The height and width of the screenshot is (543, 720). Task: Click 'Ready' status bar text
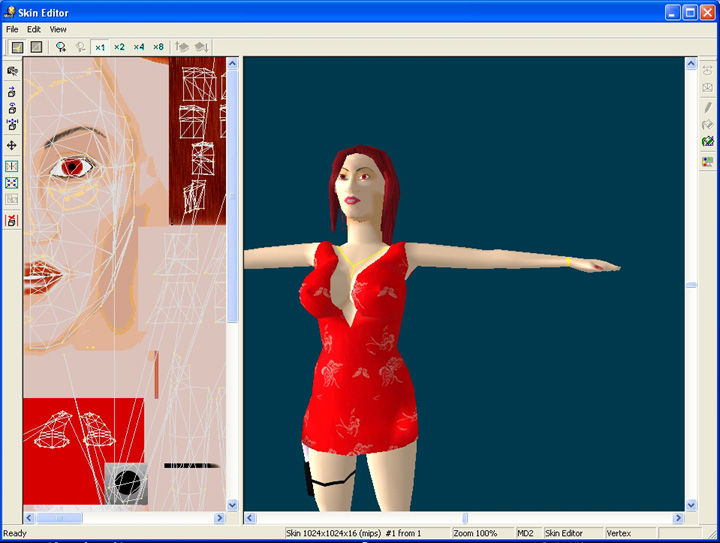[15, 533]
